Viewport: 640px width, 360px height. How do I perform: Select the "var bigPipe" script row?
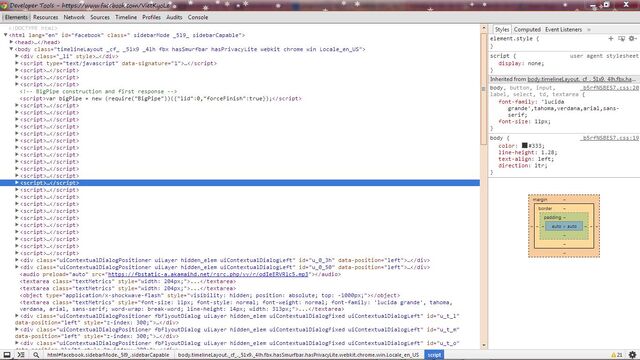tap(160, 98)
